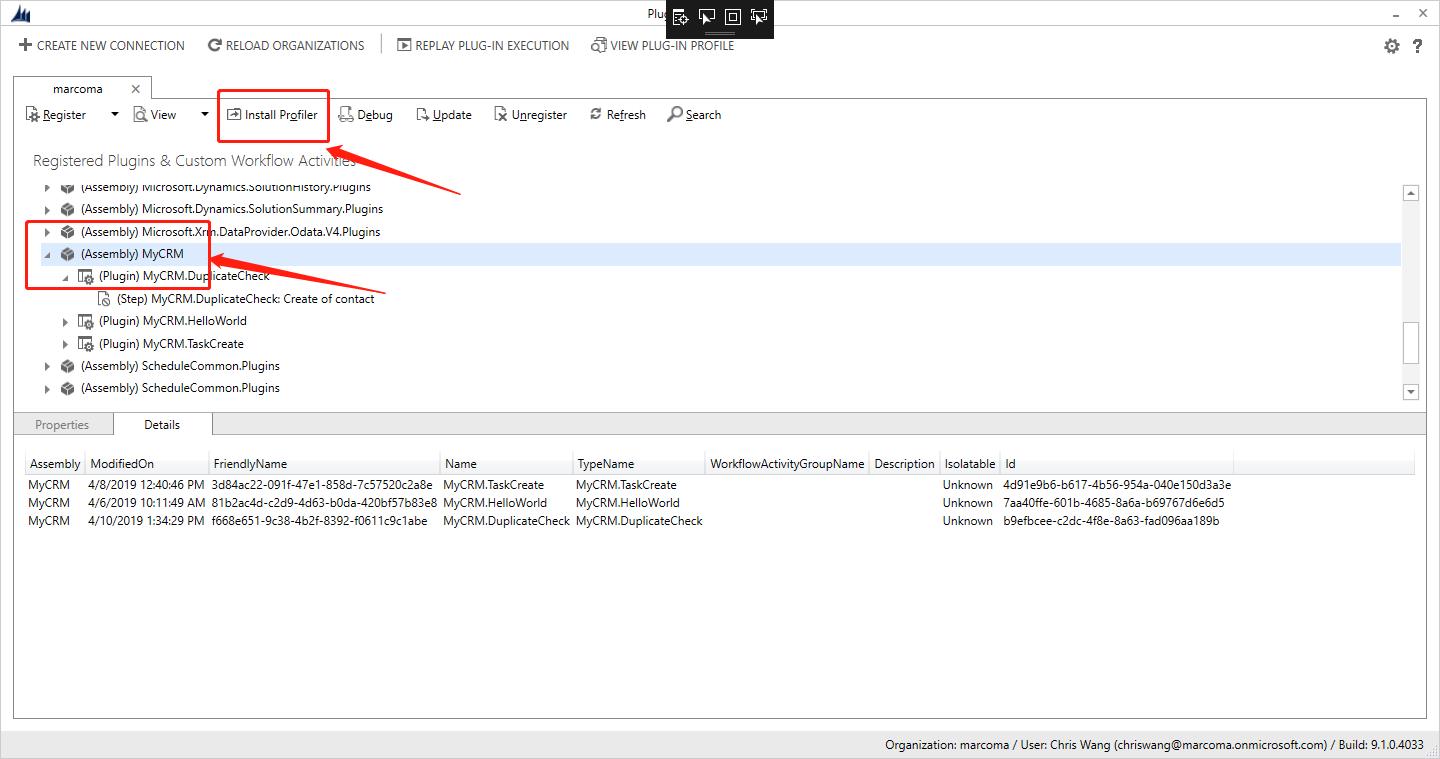This screenshot has height=759, width=1440.
Task: Click the Odata.V4.Plugins assembly icon
Action: (x=67, y=232)
